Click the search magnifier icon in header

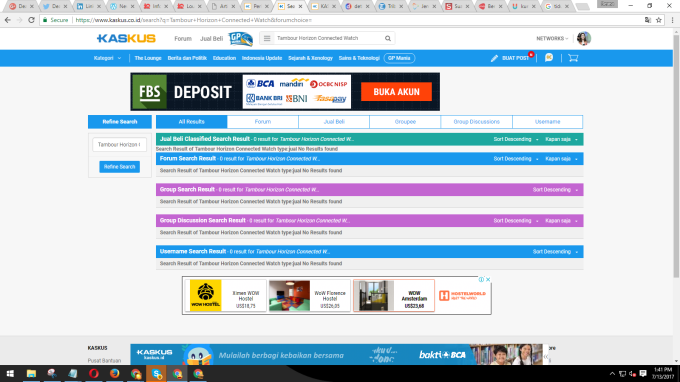coord(388,38)
